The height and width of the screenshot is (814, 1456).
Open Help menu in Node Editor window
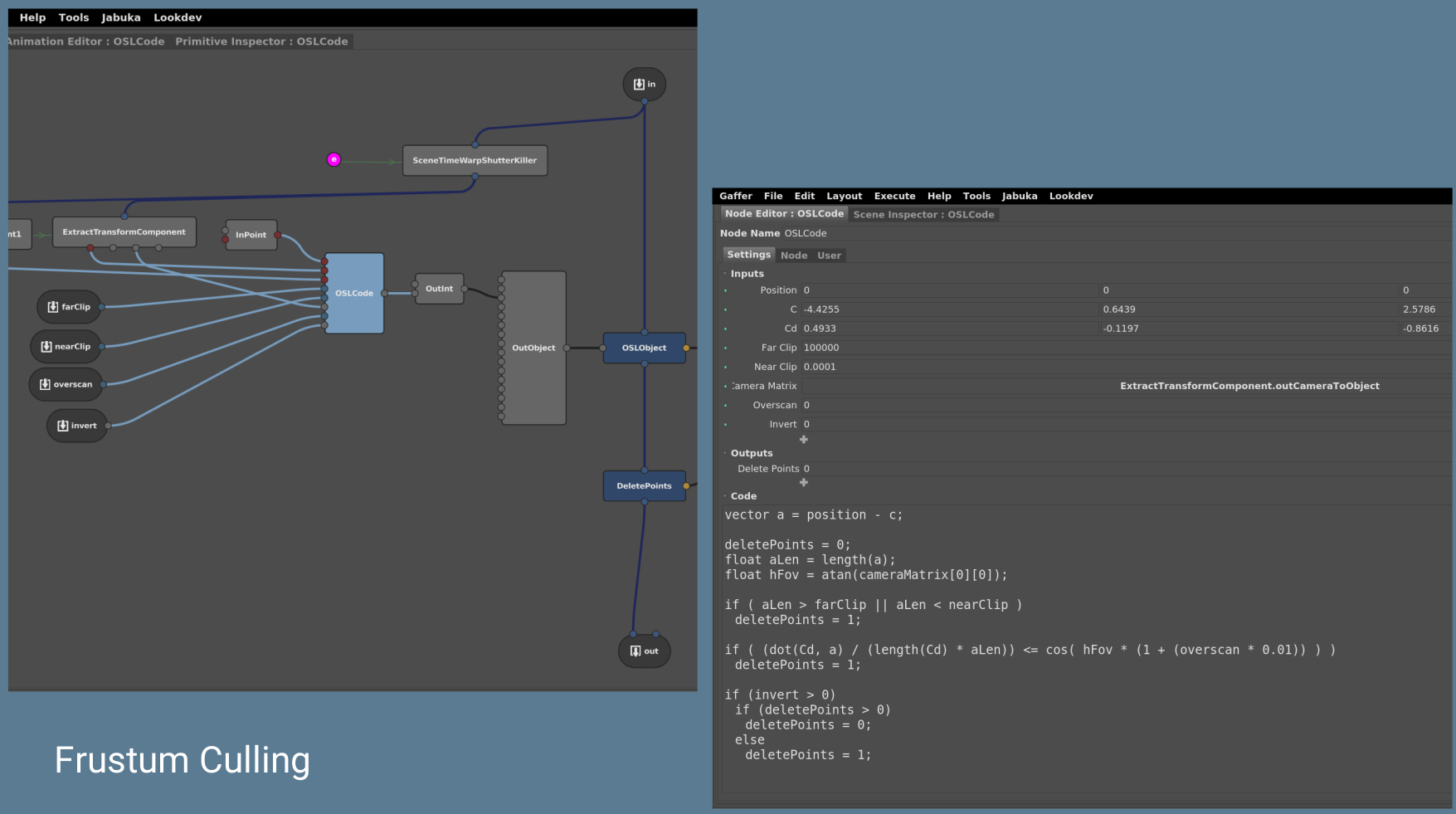point(939,196)
